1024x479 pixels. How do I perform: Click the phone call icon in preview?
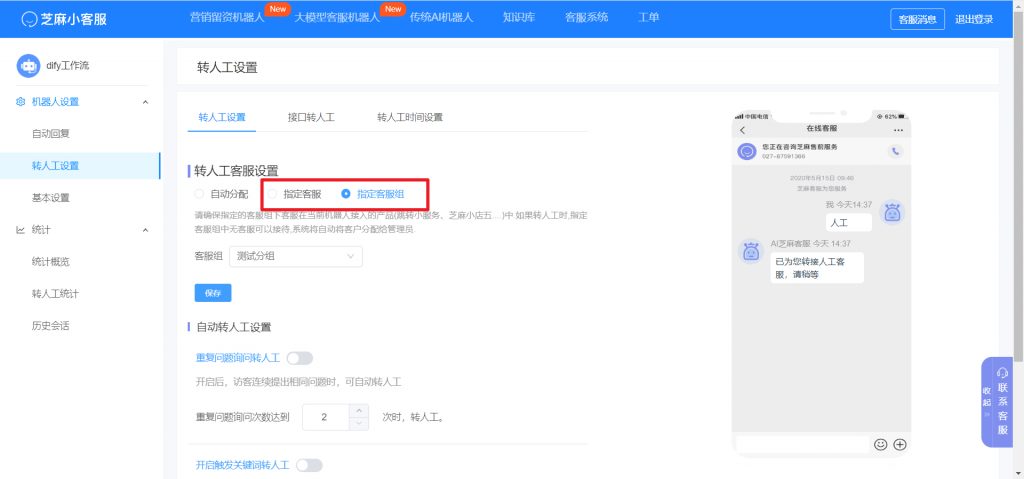pyautogui.click(x=895, y=151)
